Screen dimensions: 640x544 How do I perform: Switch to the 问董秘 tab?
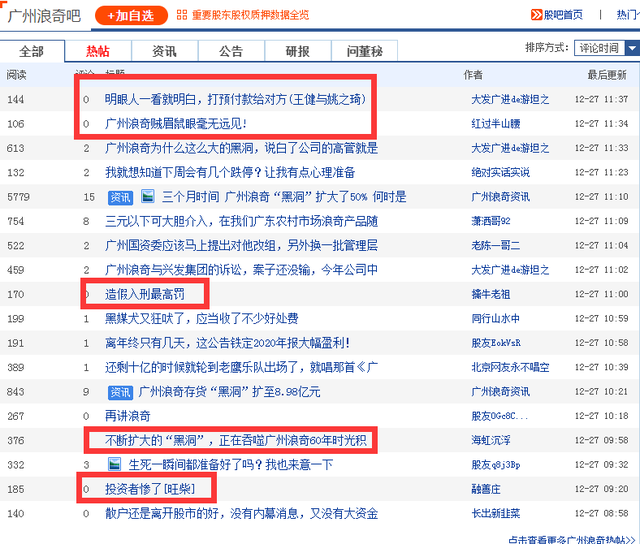click(x=364, y=51)
